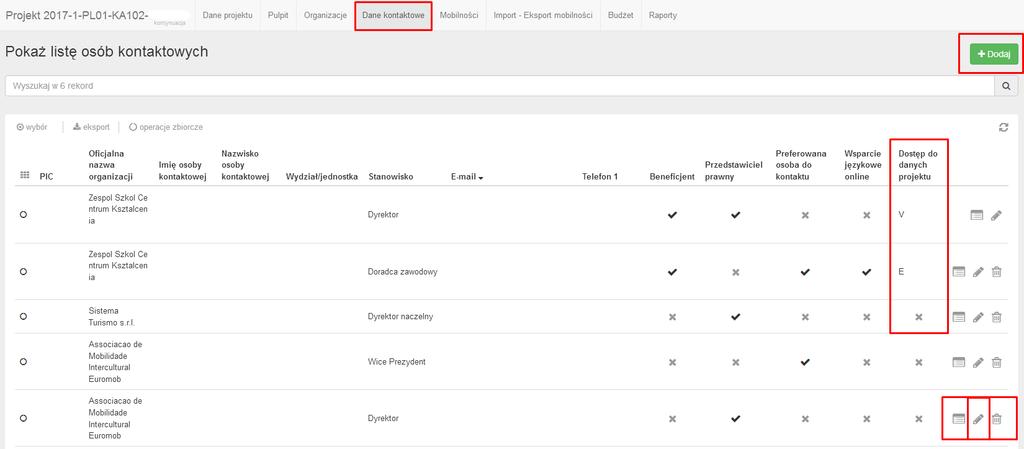
Task: Open the Raporty tab
Action: pos(663,15)
